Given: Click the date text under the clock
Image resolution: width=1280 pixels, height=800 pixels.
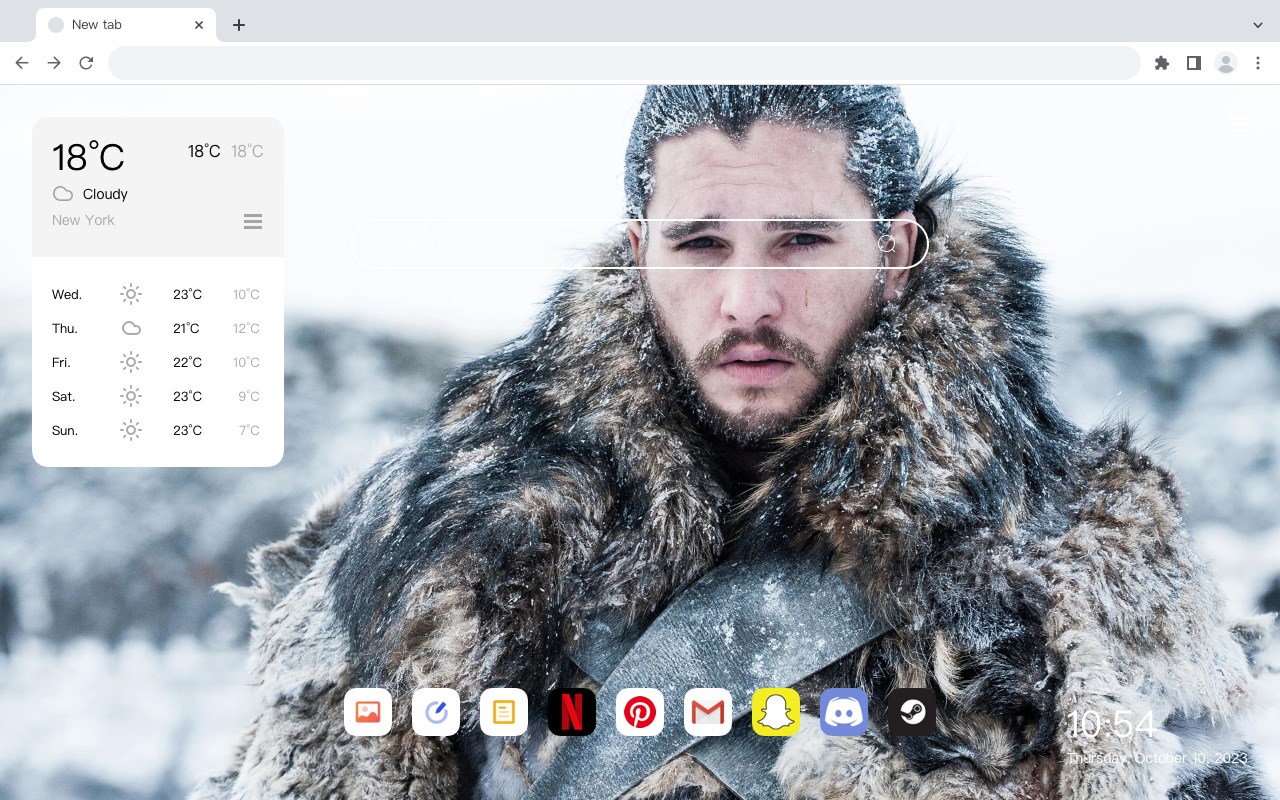Looking at the screenshot, I should point(1158,758).
